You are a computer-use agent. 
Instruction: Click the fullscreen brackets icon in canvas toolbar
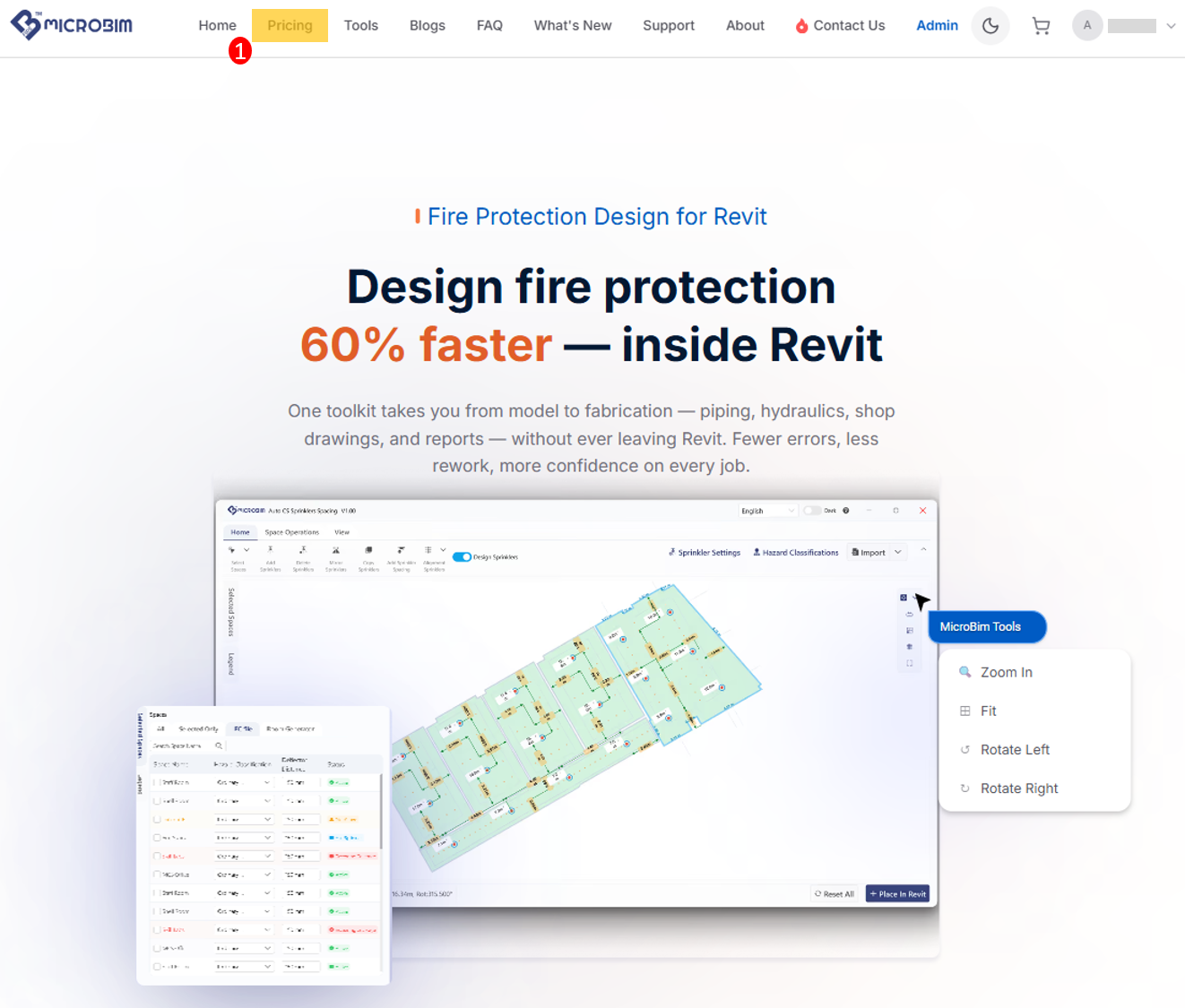(x=910, y=664)
